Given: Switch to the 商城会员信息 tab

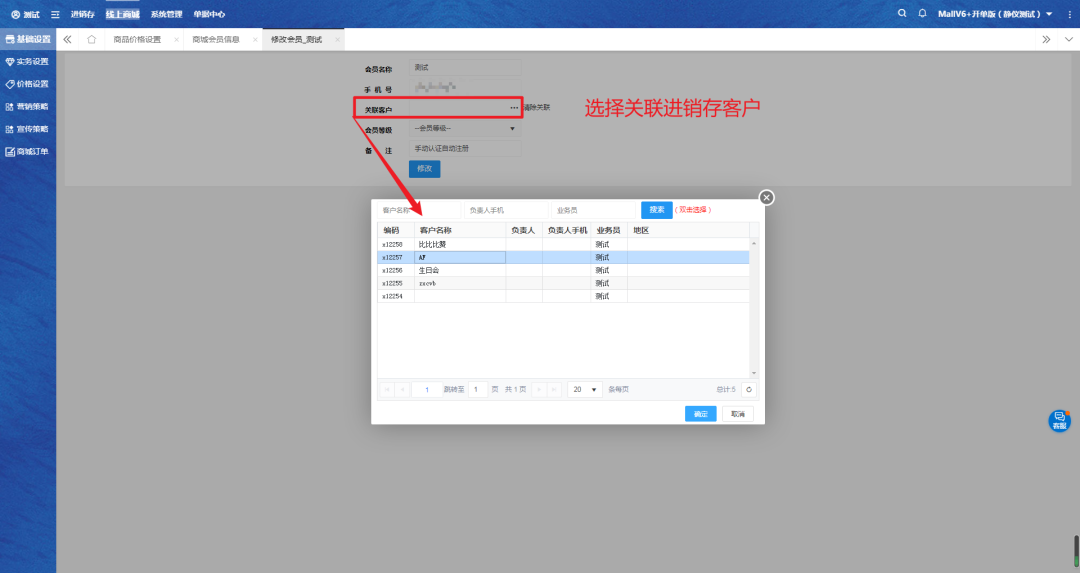Looking at the screenshot, I should pyautogui.click(x=216, y=40).
